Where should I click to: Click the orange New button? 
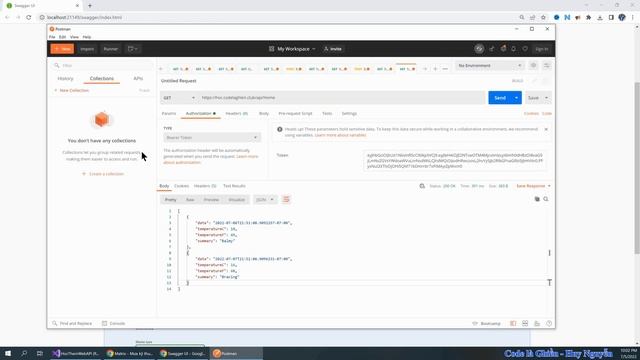click(x=62, y=49)
